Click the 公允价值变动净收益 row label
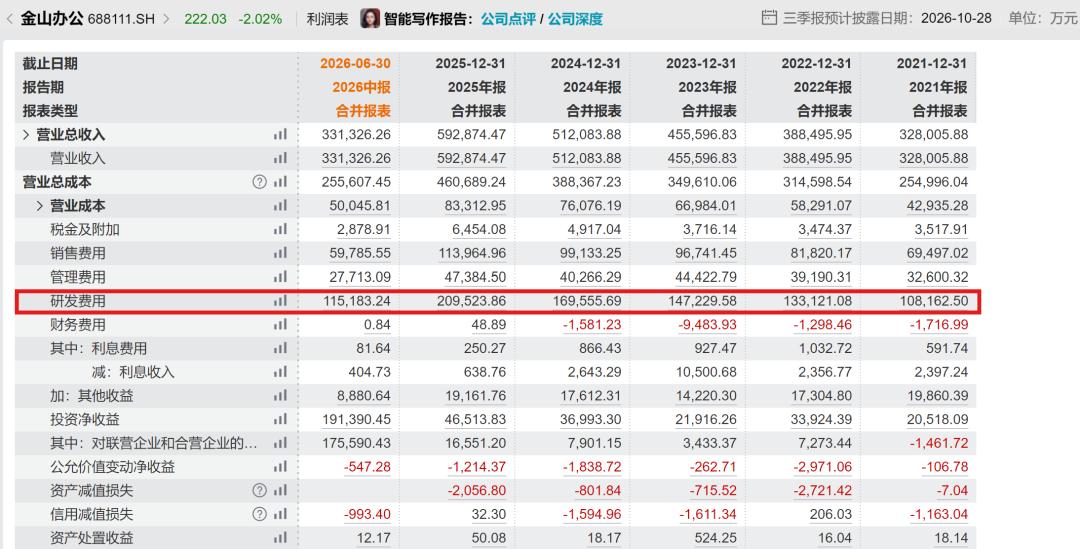1080x549 pixels. (112, 466)
